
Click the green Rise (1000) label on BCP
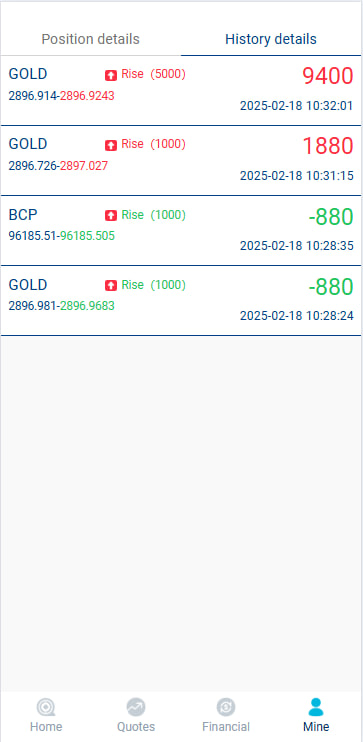click(x=153, y=215)
